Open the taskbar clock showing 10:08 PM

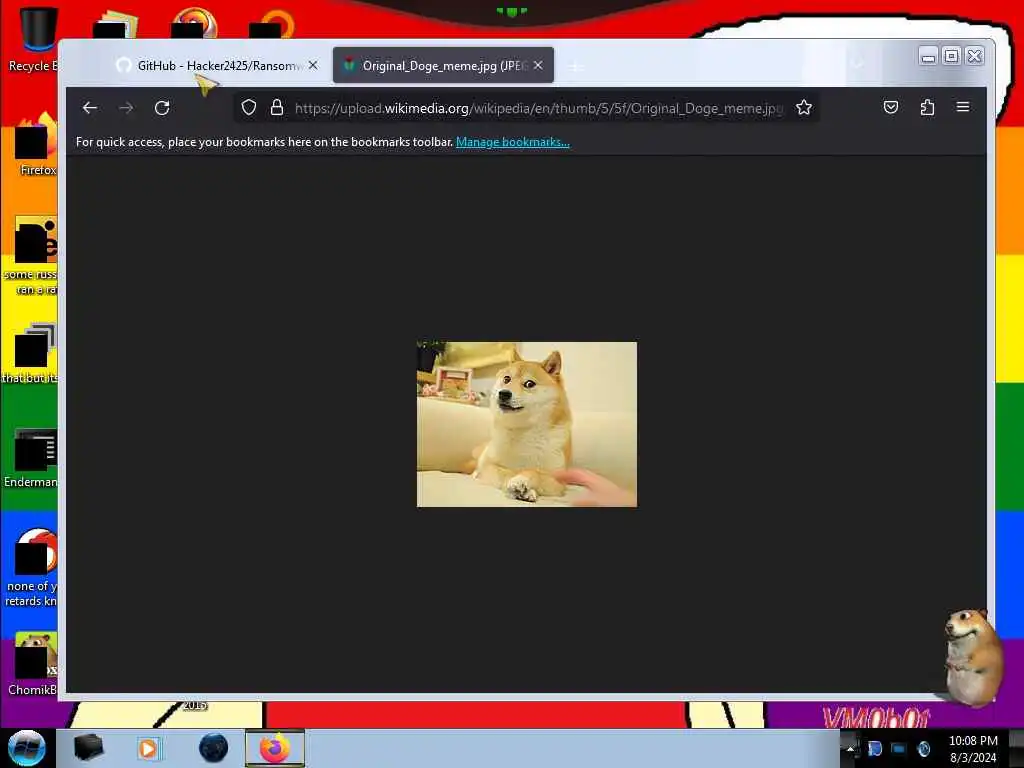(x=973, y=749)
